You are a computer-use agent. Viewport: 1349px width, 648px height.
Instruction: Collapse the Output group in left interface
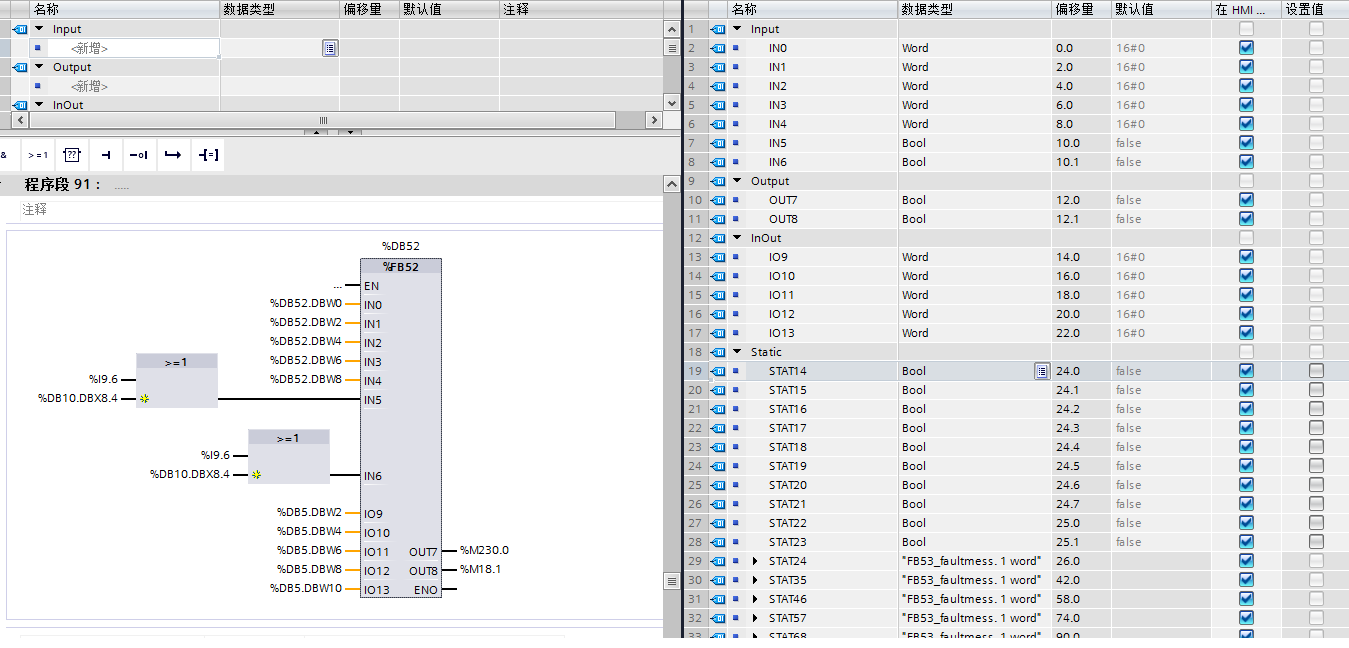40,67
